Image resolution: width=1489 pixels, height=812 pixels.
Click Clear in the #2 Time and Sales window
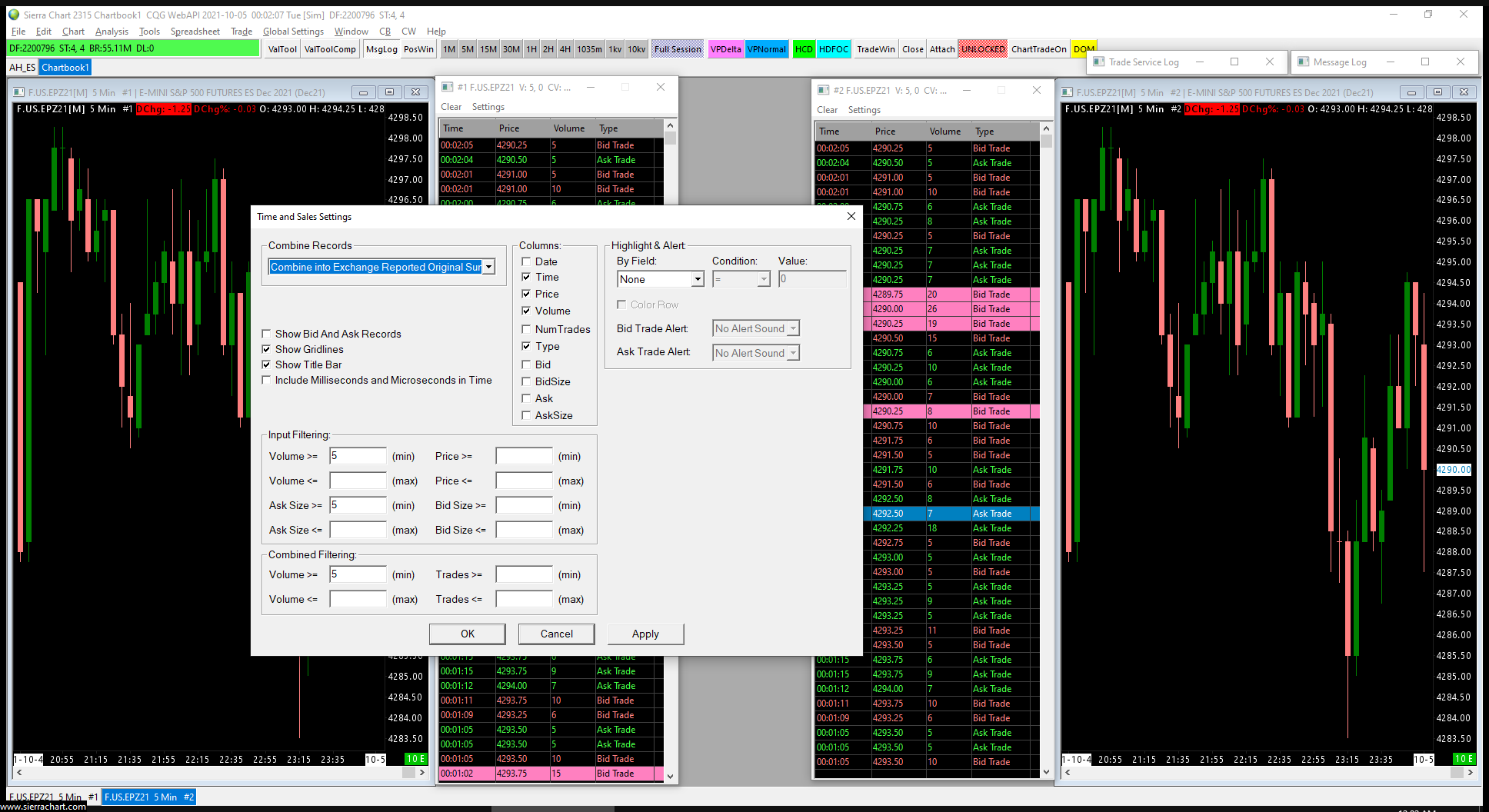[828, 110]
